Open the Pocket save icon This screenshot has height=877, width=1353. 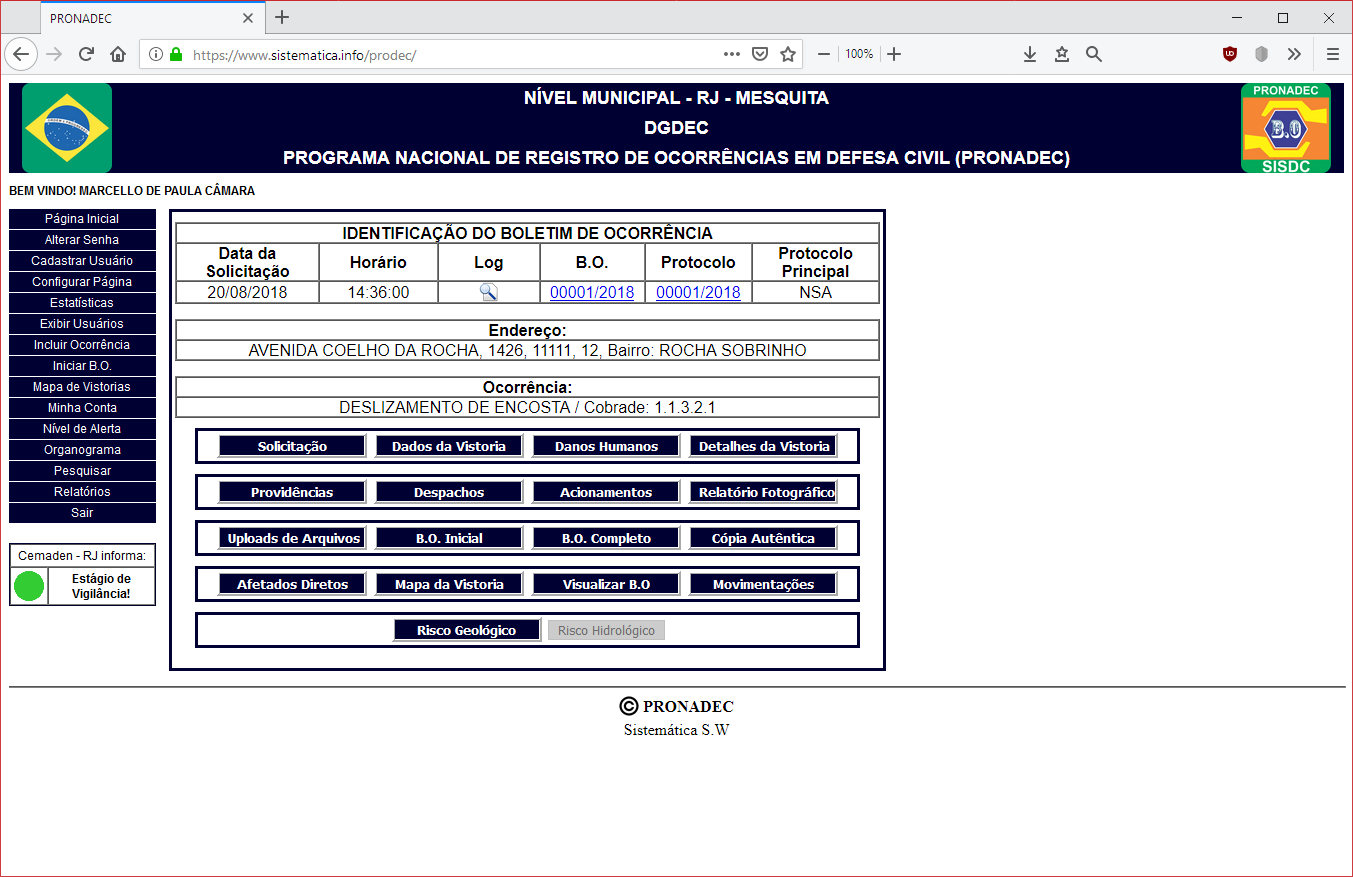tap(760, 54)
